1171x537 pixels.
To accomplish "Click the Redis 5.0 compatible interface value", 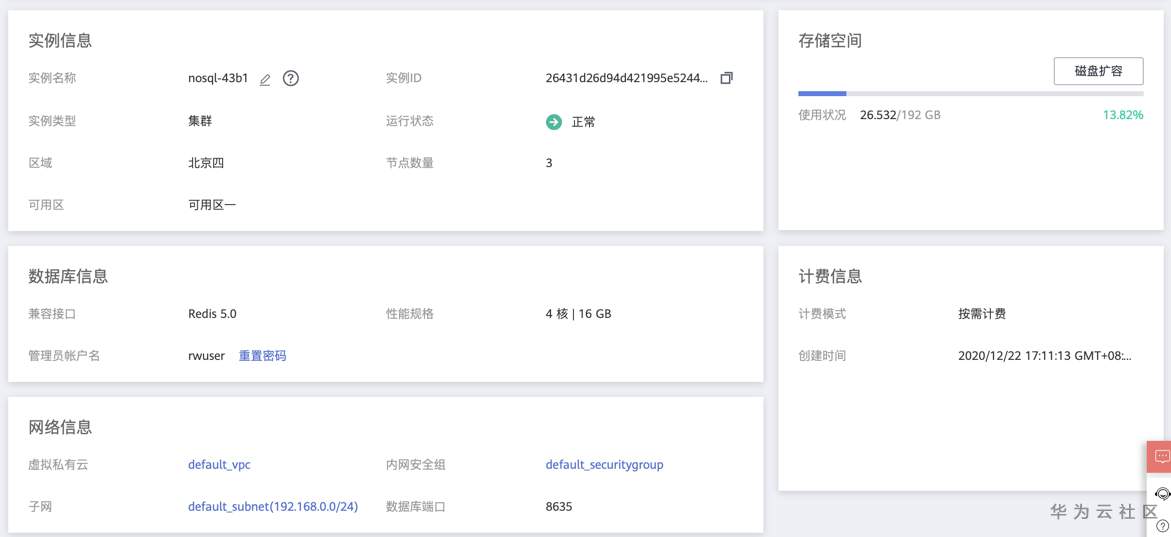I will [x=212, y=314].
